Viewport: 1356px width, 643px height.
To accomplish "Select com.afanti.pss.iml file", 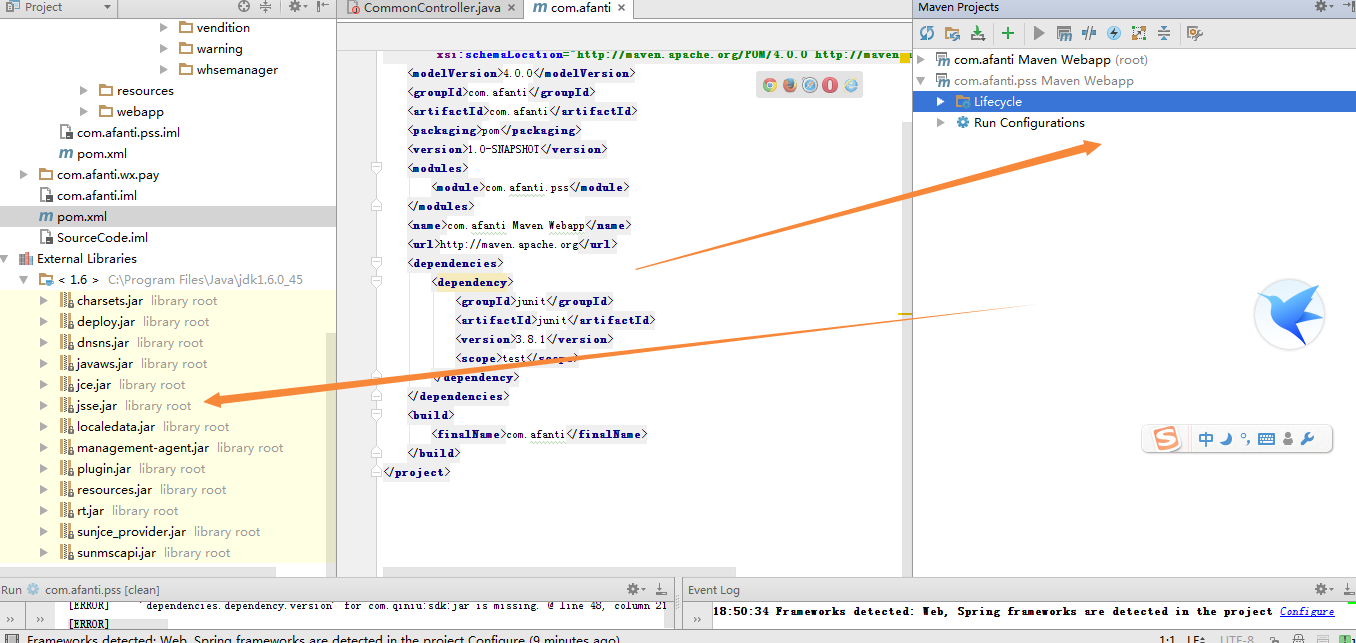I will [119, 133].
